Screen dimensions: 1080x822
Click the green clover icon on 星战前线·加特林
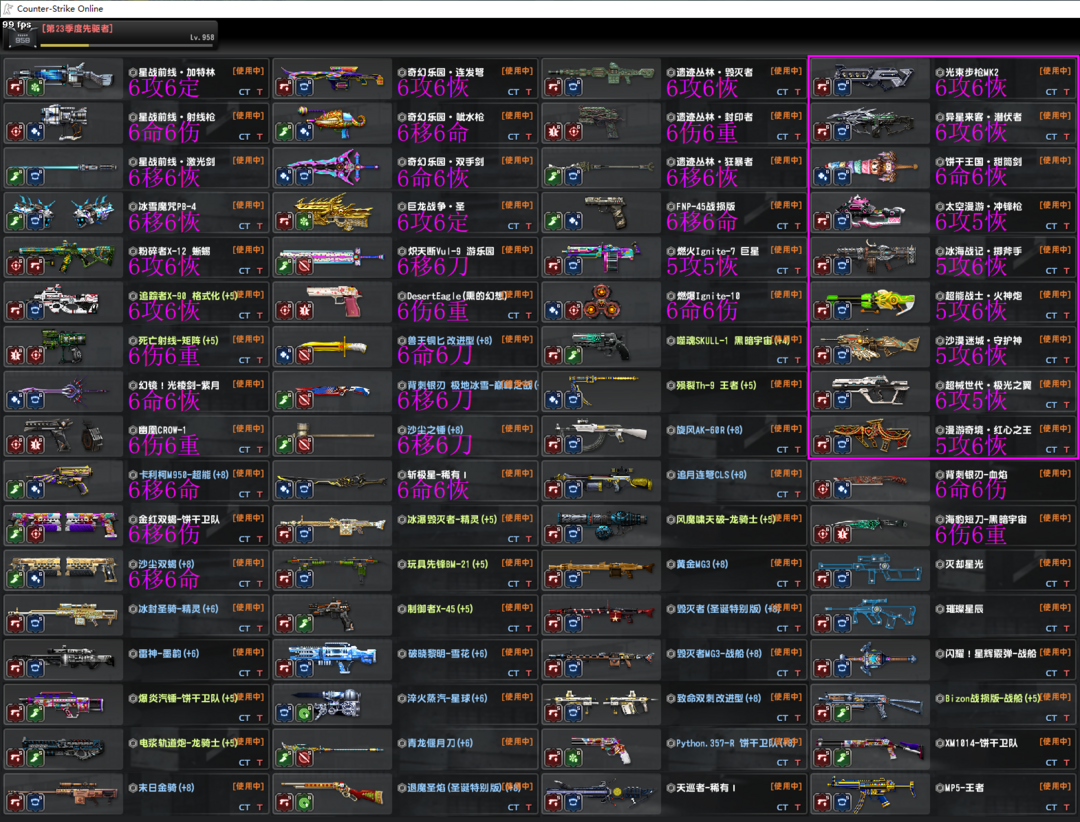tap(36, 88)
